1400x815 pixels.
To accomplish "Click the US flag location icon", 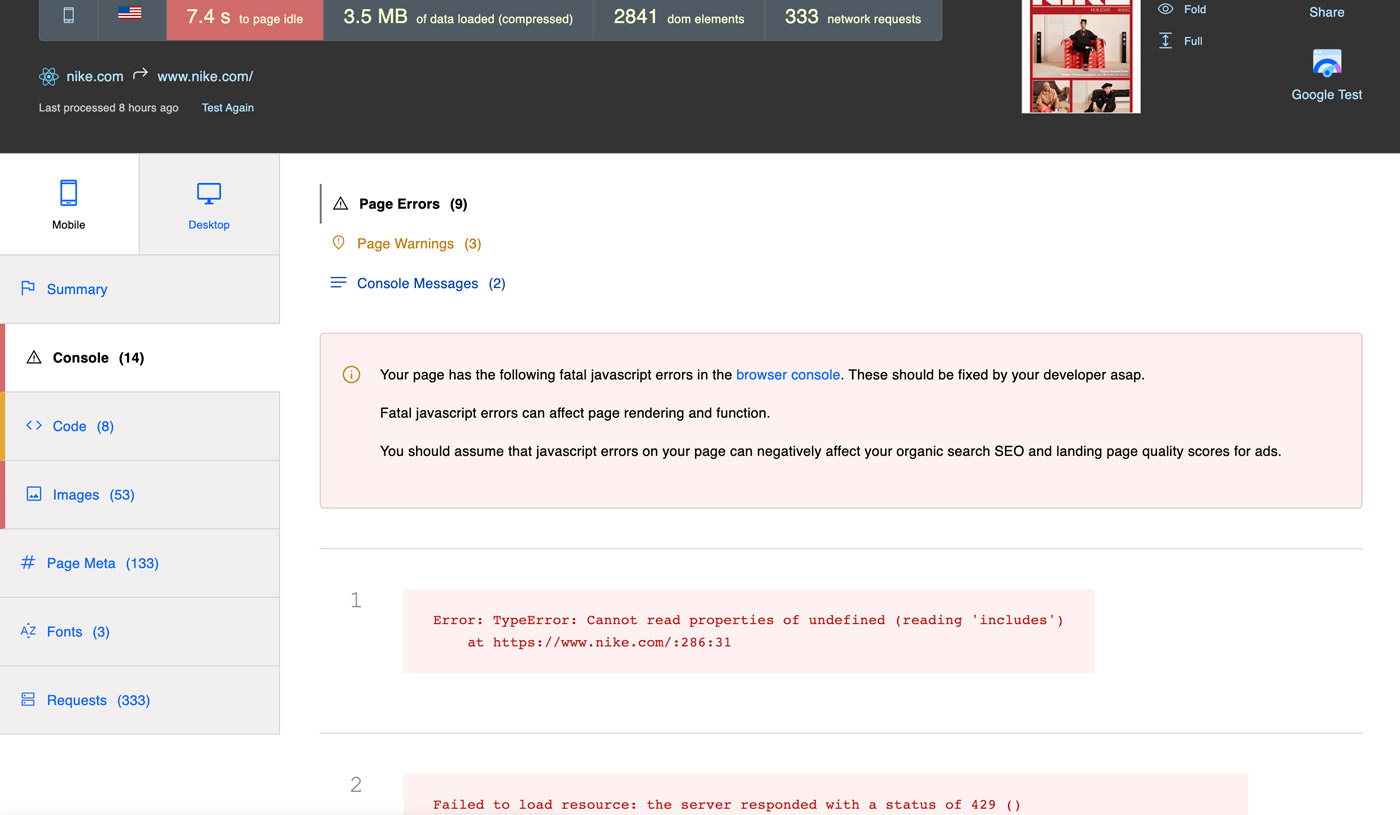I will click(x=129, y=14).
